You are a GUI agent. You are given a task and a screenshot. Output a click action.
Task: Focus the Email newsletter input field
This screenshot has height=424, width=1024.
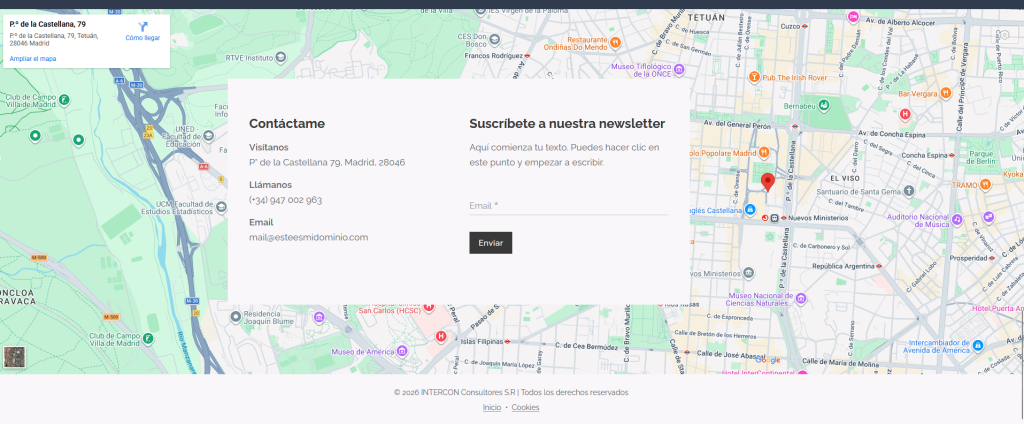[568, 206]
